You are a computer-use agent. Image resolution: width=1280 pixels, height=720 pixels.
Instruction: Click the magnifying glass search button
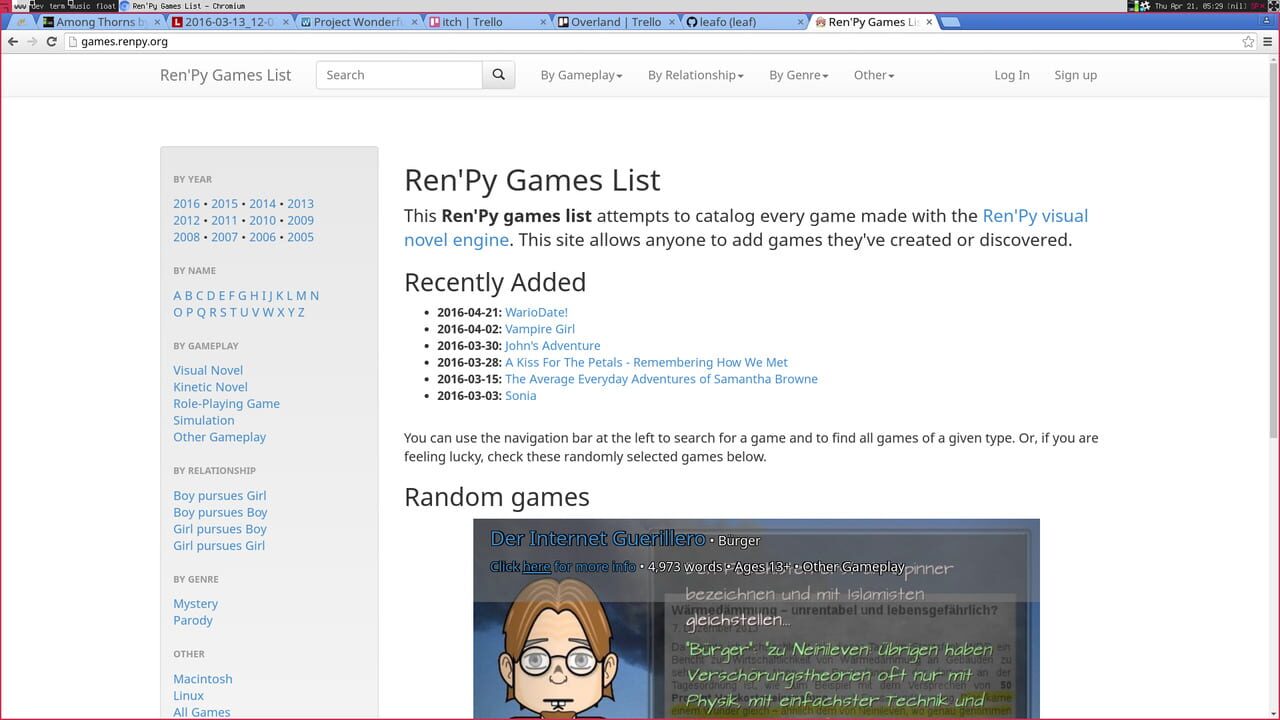[x=498, y=75]
